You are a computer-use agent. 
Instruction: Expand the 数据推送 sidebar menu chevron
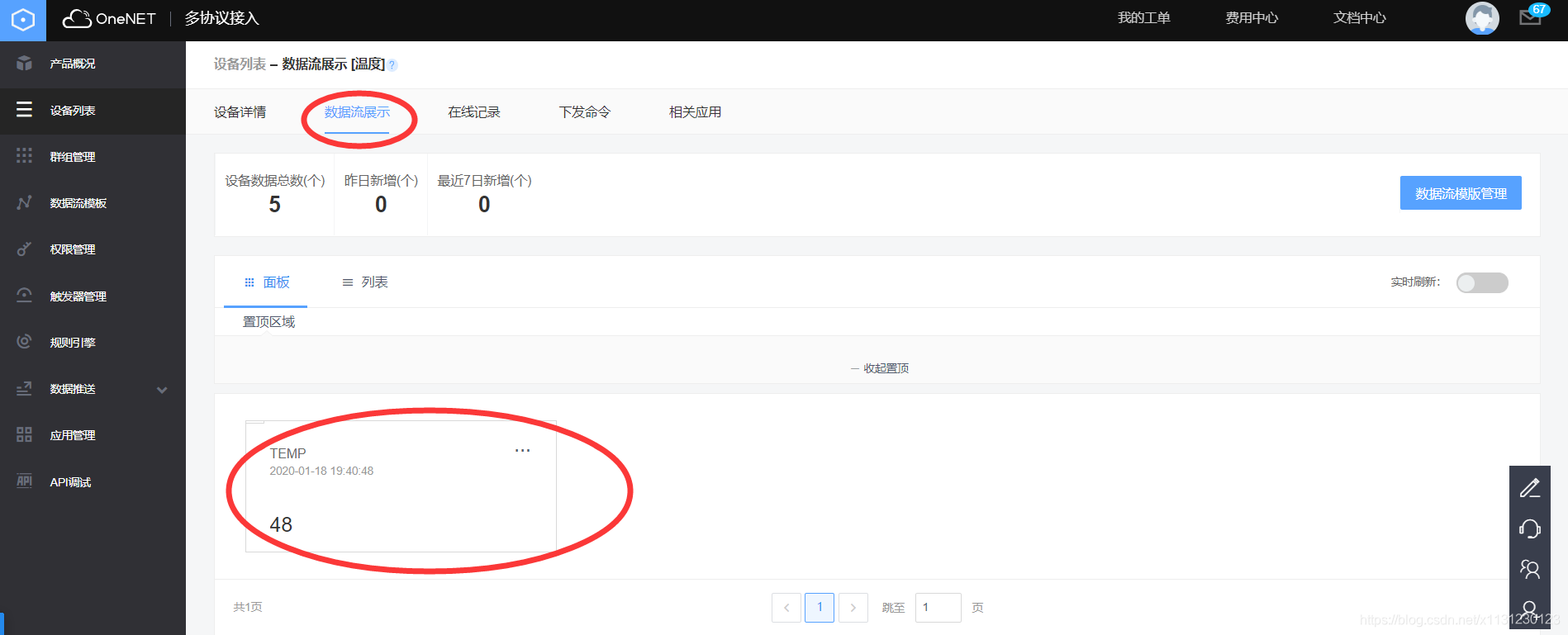pos(162,390)
